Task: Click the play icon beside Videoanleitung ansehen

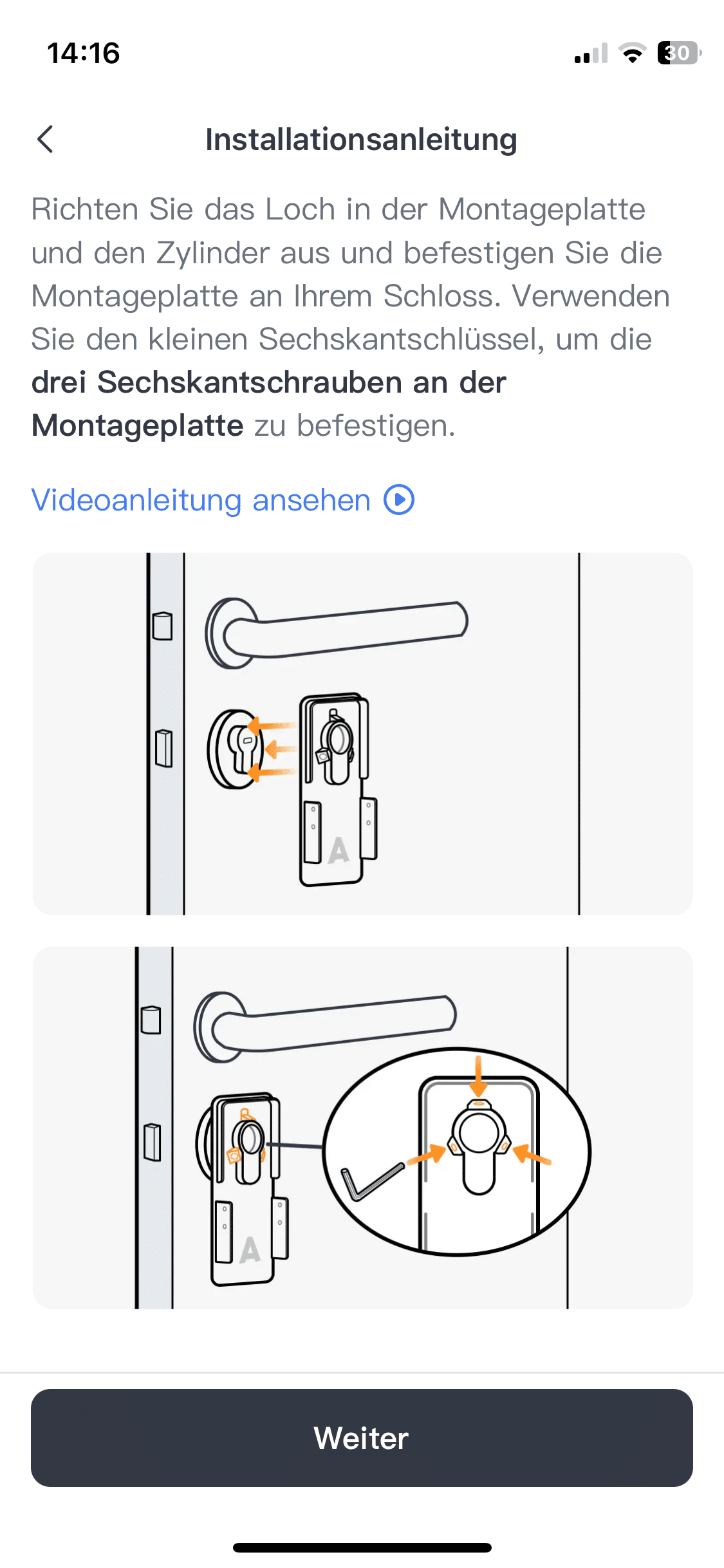Action: point(399,499)
